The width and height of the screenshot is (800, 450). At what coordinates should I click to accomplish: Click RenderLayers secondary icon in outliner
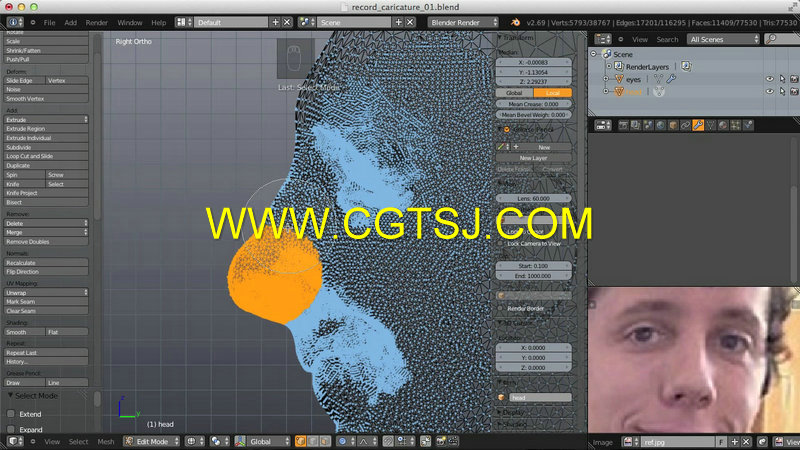coord(686,66)
